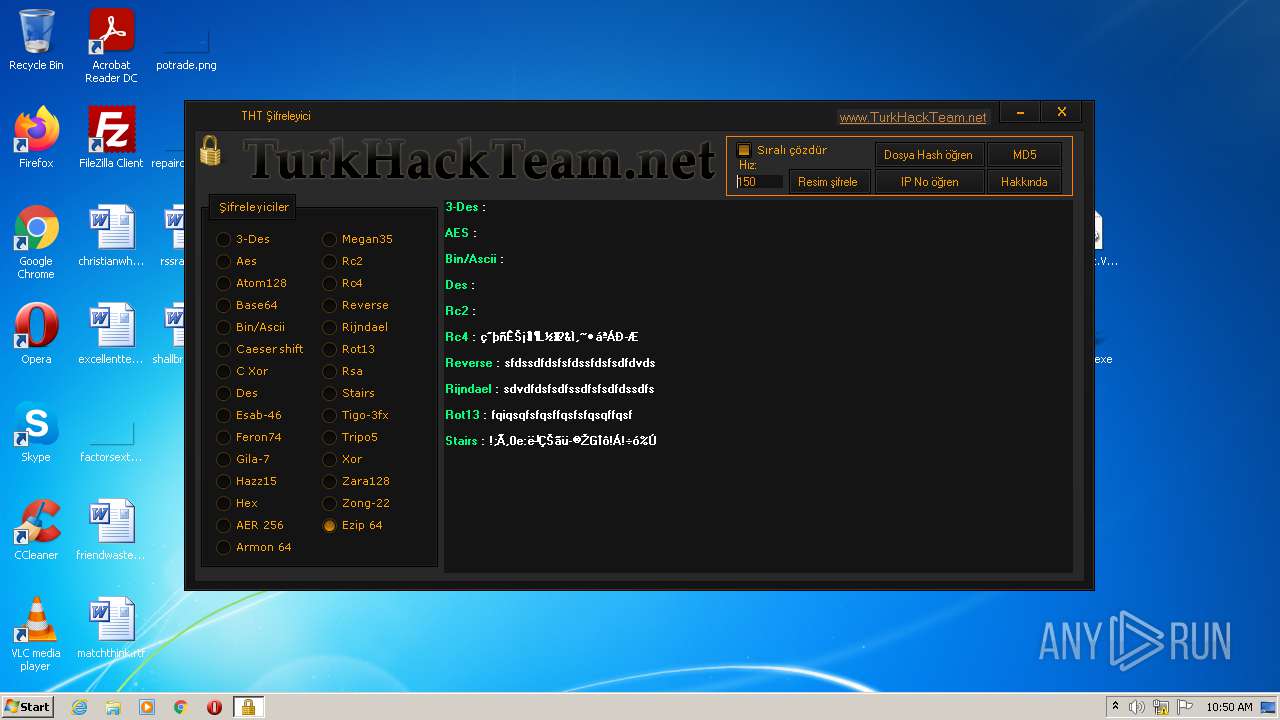The height and width of the screenshot is (720, 1280).
Task: Open friendwaste... Word document
Action: click(x=111, y=530)
